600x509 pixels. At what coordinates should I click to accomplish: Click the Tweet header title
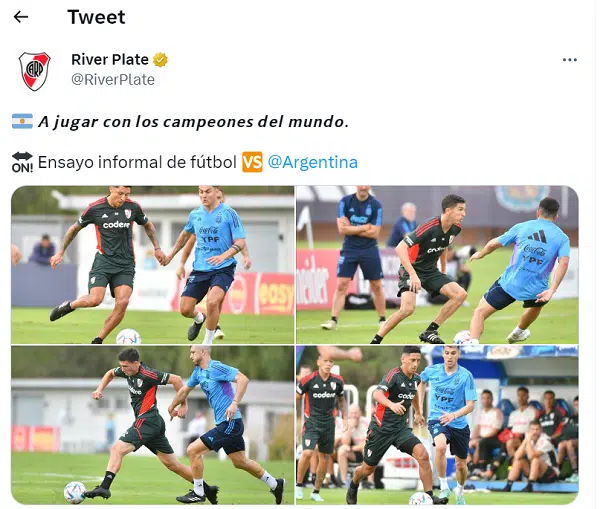pos(96,17)
